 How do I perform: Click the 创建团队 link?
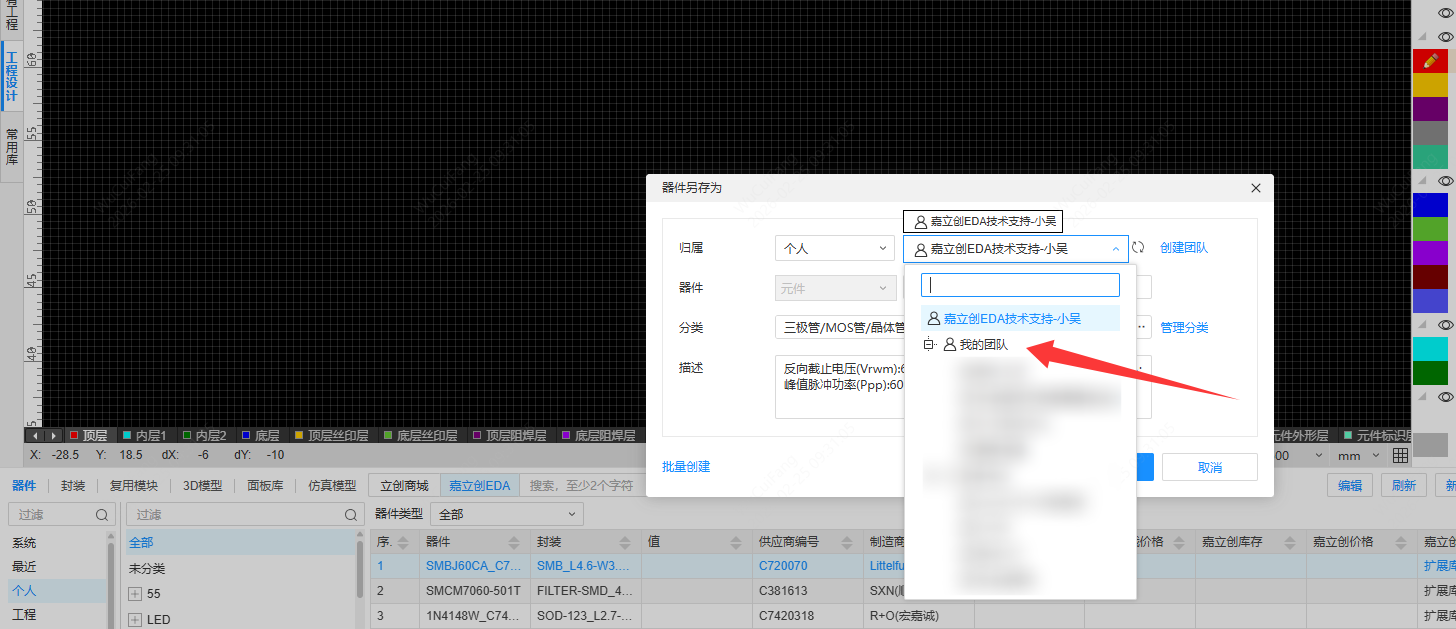[1184, 248]
